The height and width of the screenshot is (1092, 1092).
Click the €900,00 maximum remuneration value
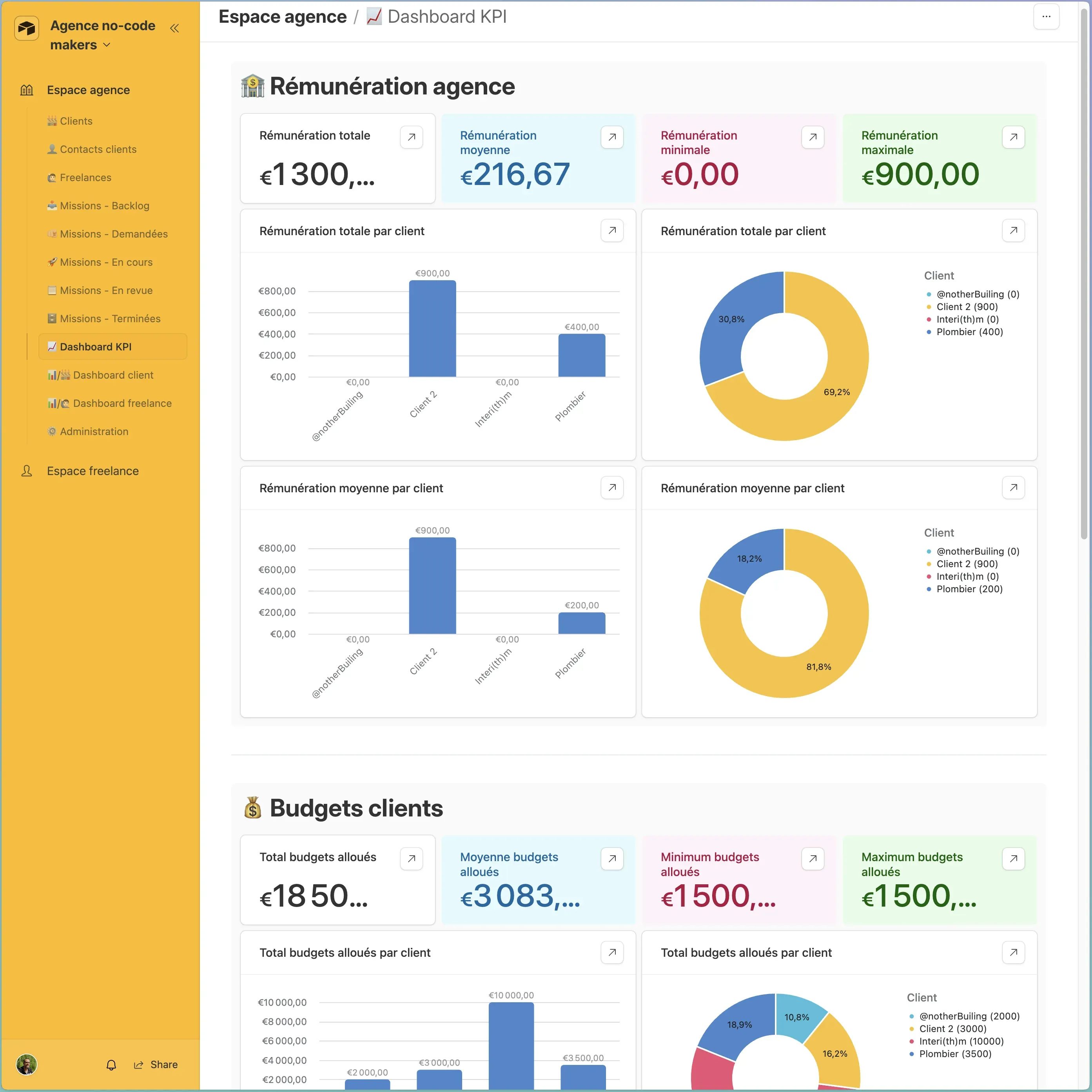(x=920, y=174)
